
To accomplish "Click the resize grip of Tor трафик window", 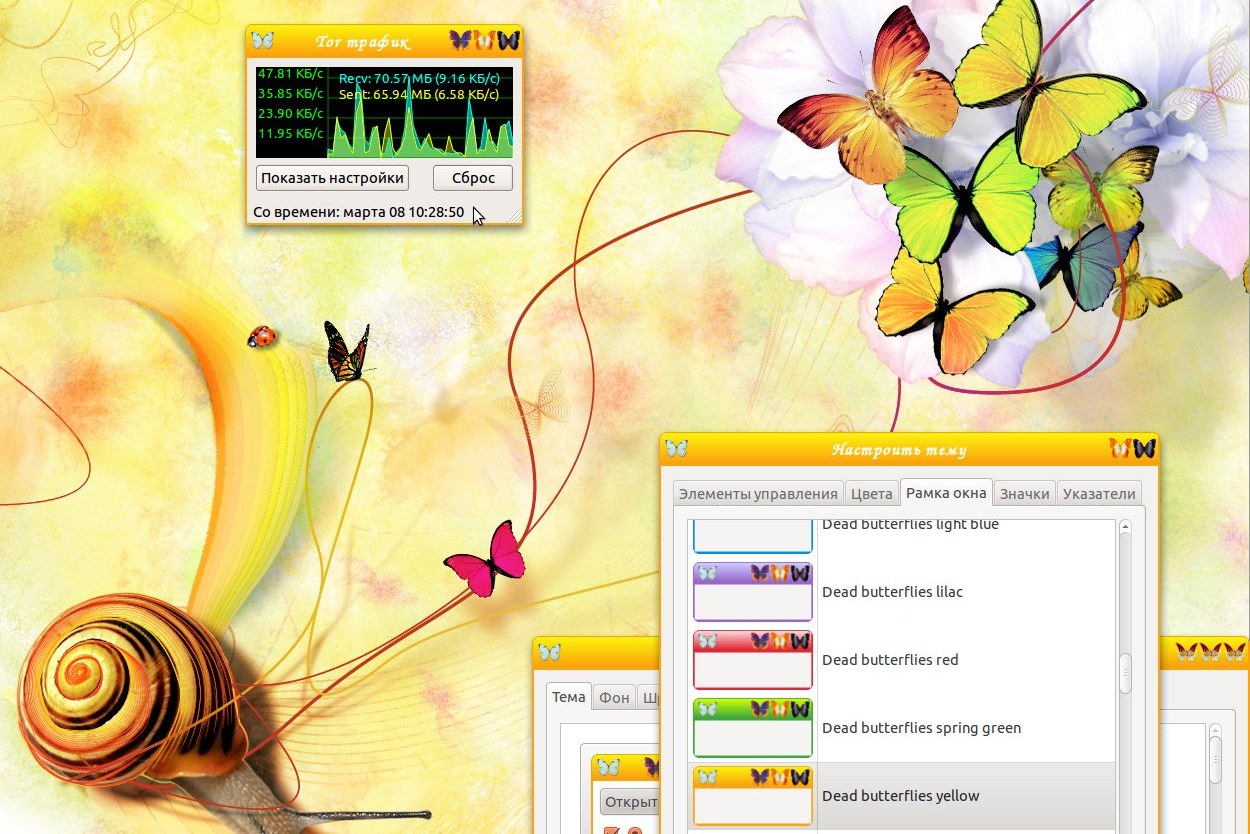I will click(515, 216).
